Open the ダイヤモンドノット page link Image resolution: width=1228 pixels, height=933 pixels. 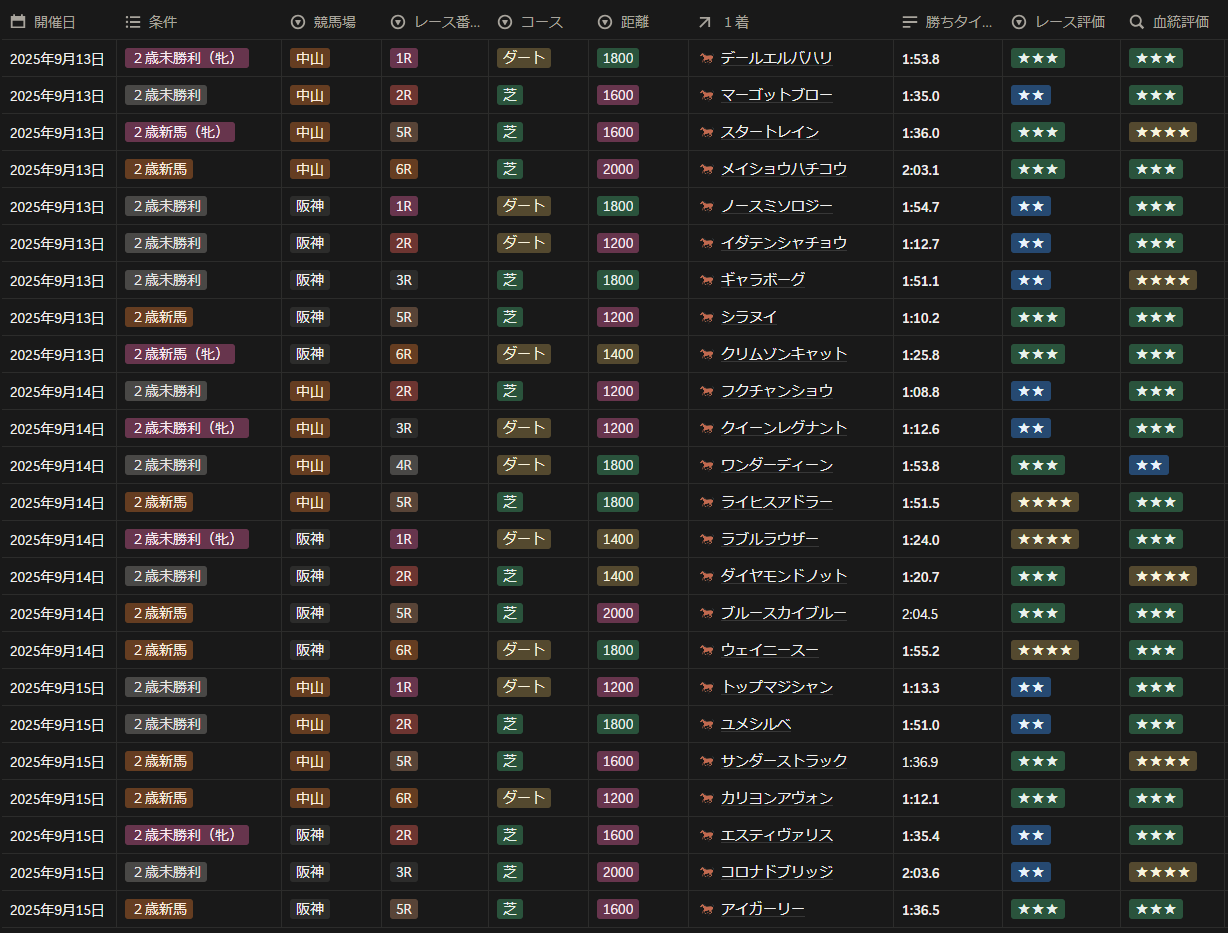coord(783,576)
